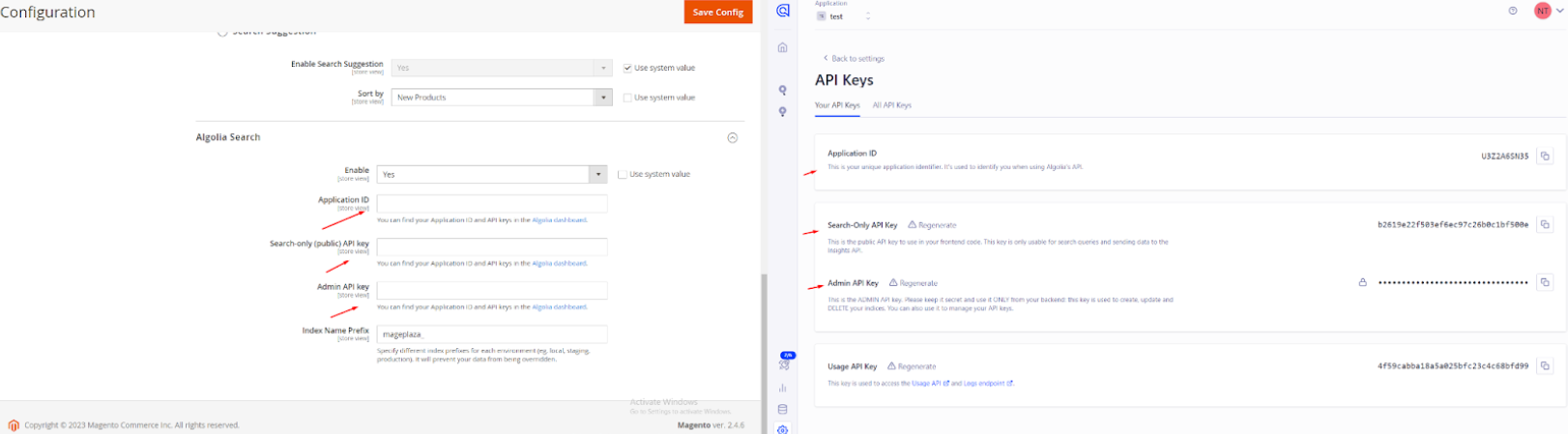1568x434 pixels.
Task: Check Use system value for Enable
Action: [622, 175]
